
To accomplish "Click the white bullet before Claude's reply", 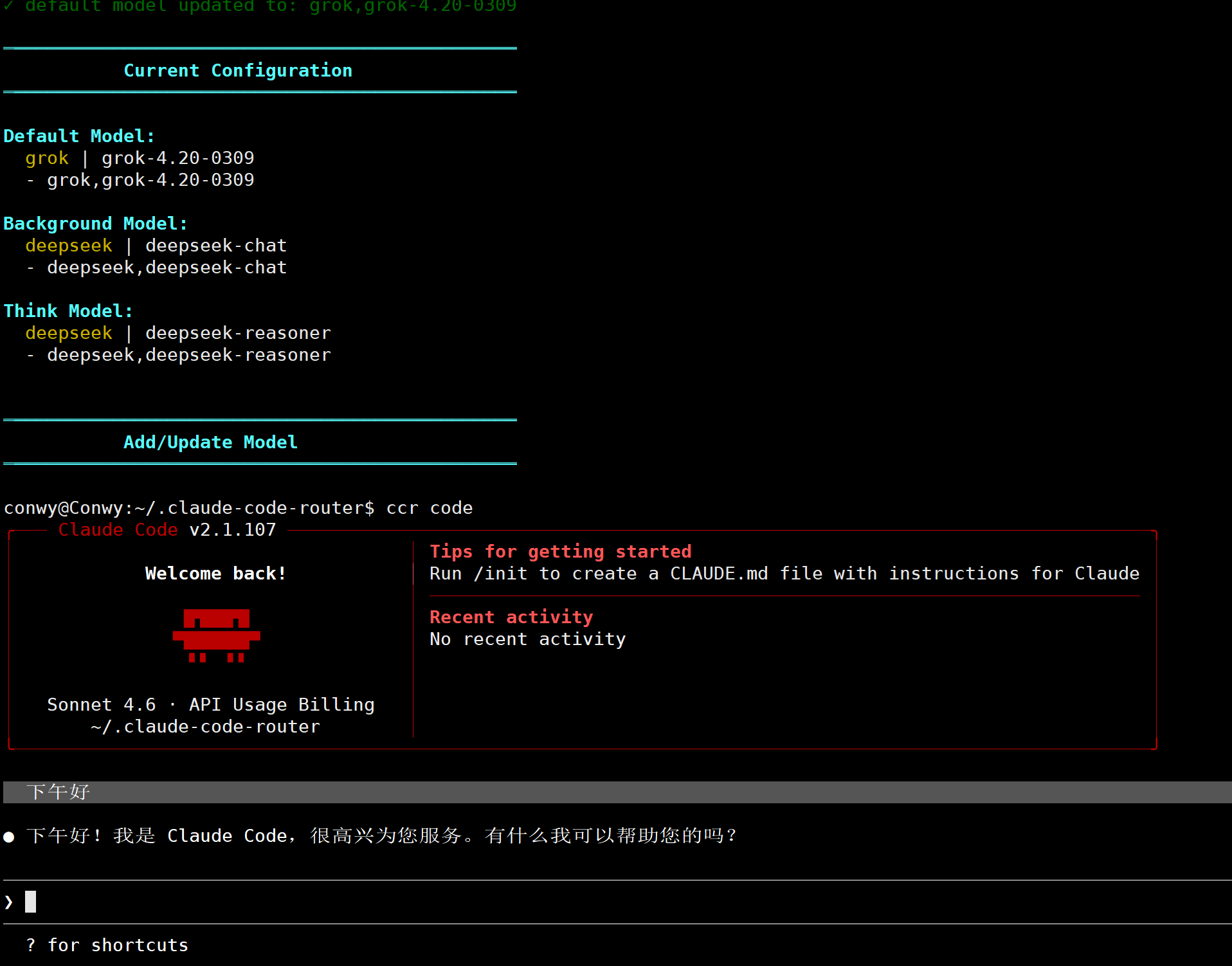I will [9, 837].
